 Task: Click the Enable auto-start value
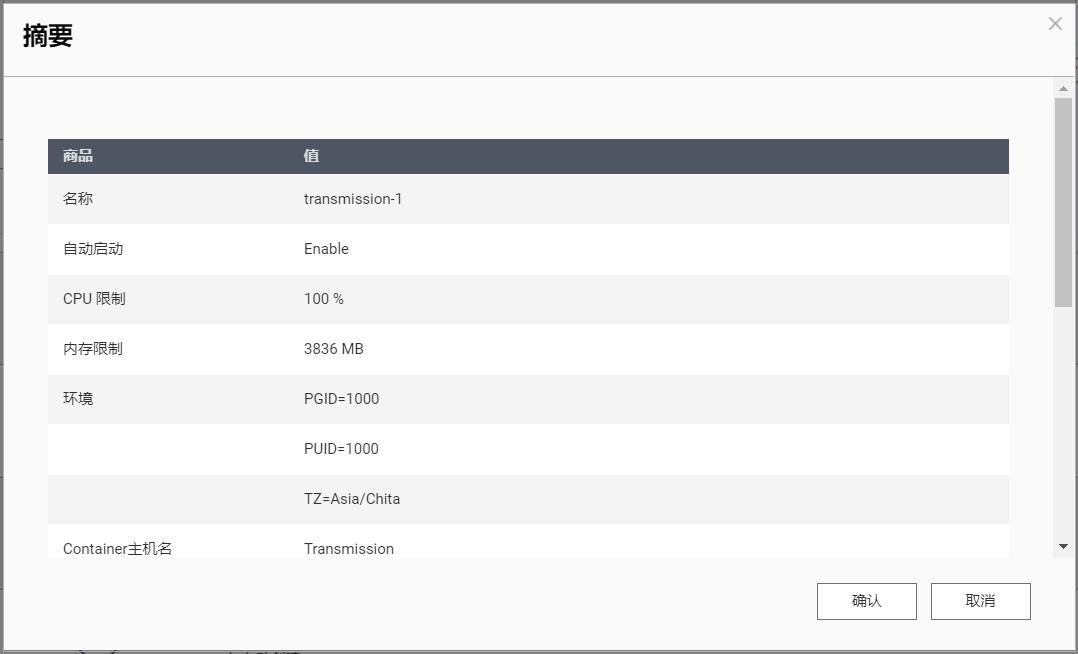point(326,249)
